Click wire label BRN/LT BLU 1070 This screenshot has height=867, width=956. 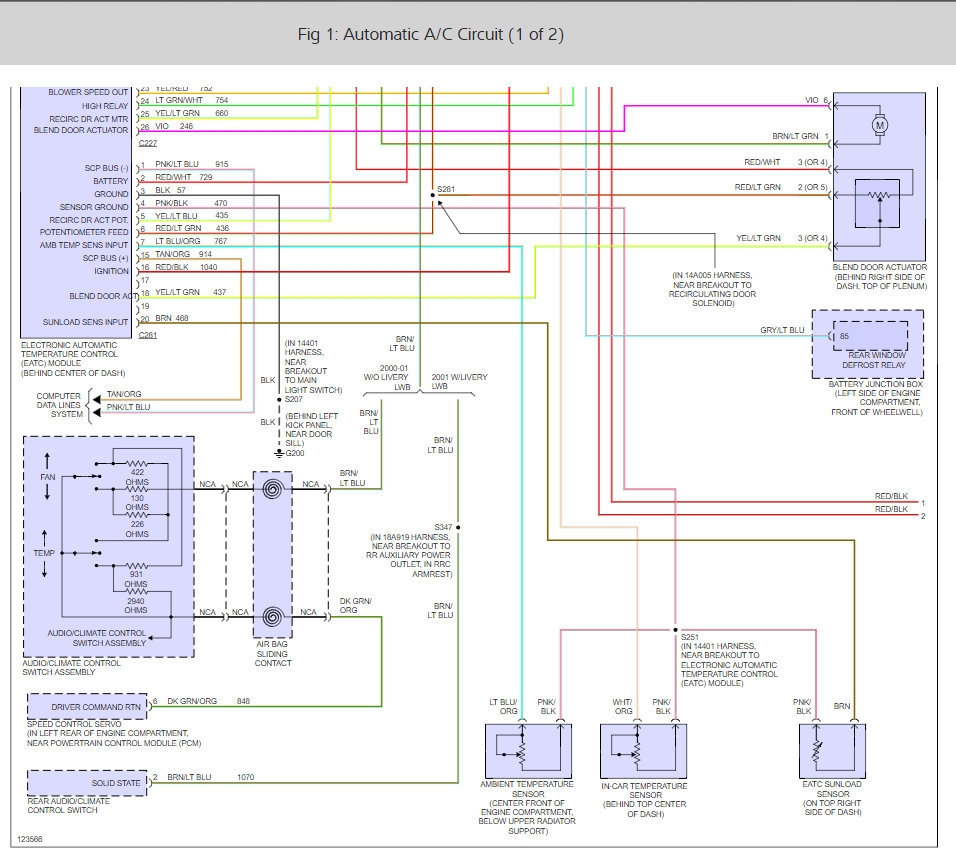[210, 777]
